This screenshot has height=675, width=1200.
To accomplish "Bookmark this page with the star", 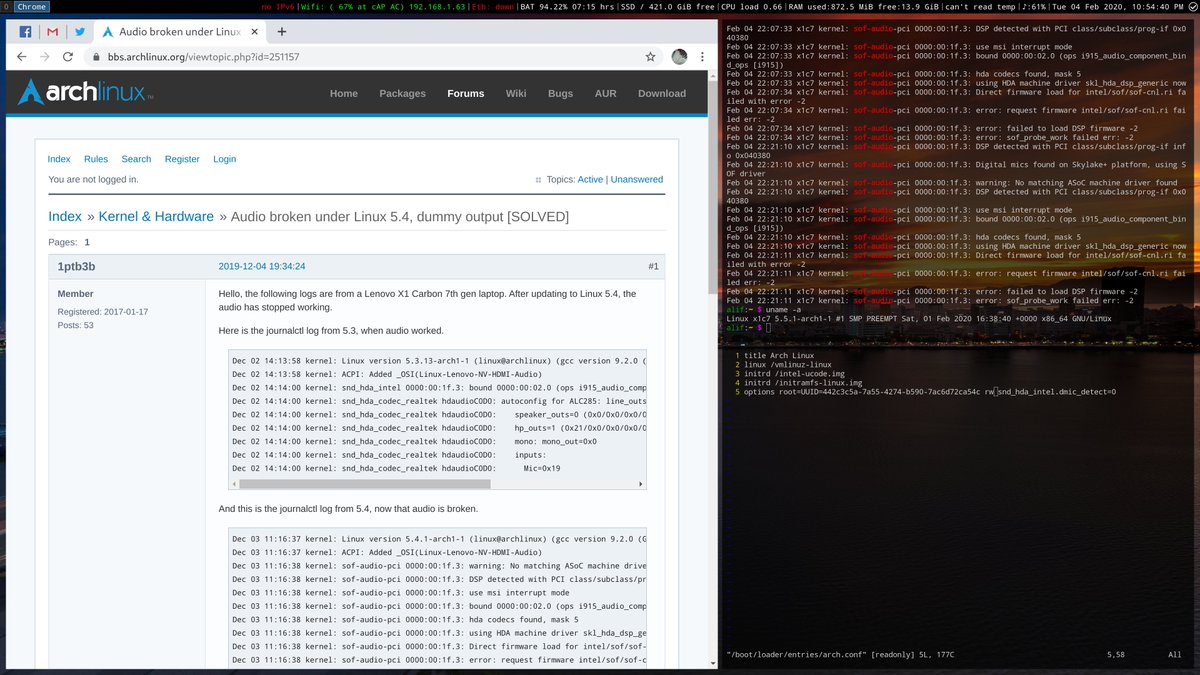I will [x=652, y=57].
